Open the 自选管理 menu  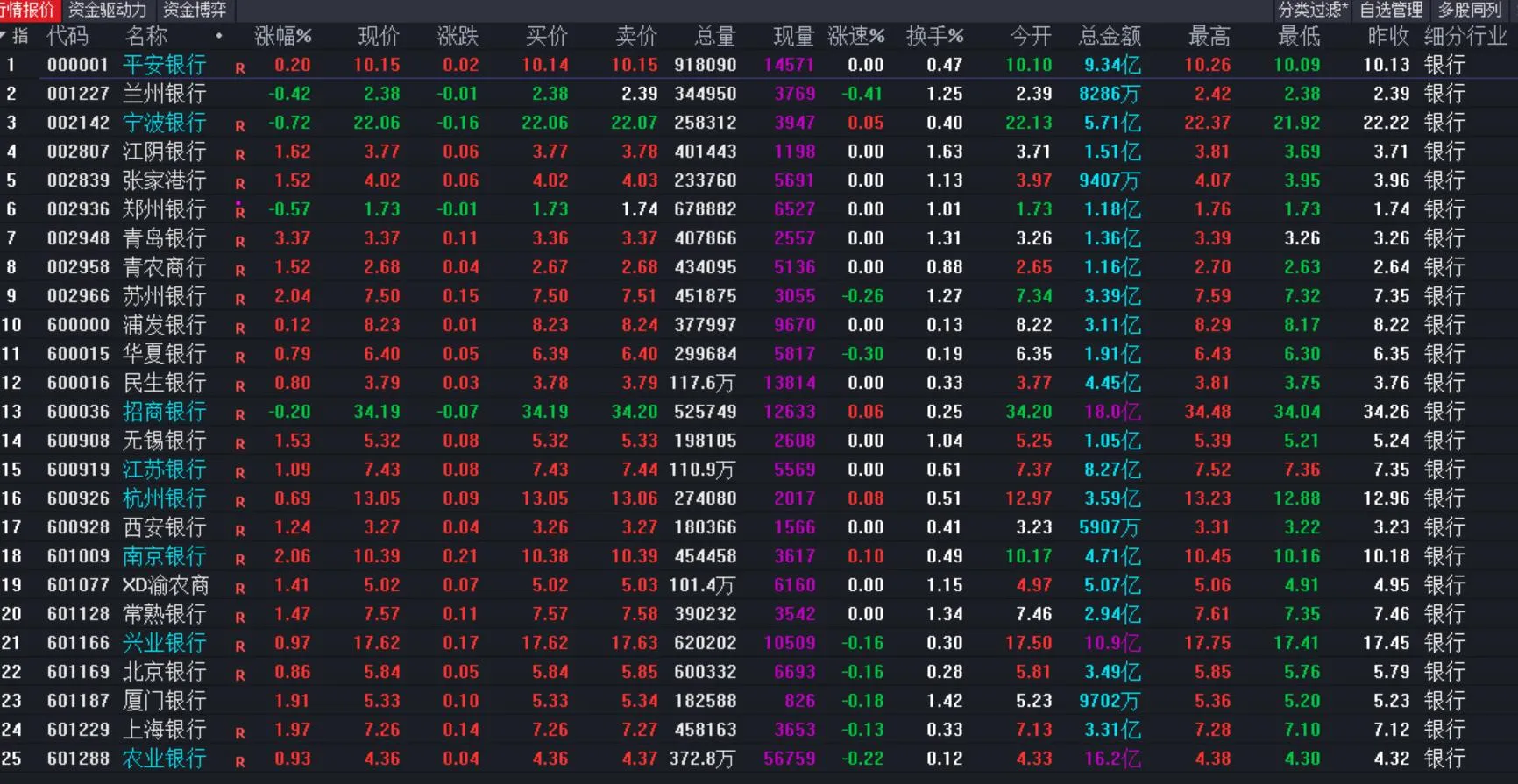(1391, 10)
